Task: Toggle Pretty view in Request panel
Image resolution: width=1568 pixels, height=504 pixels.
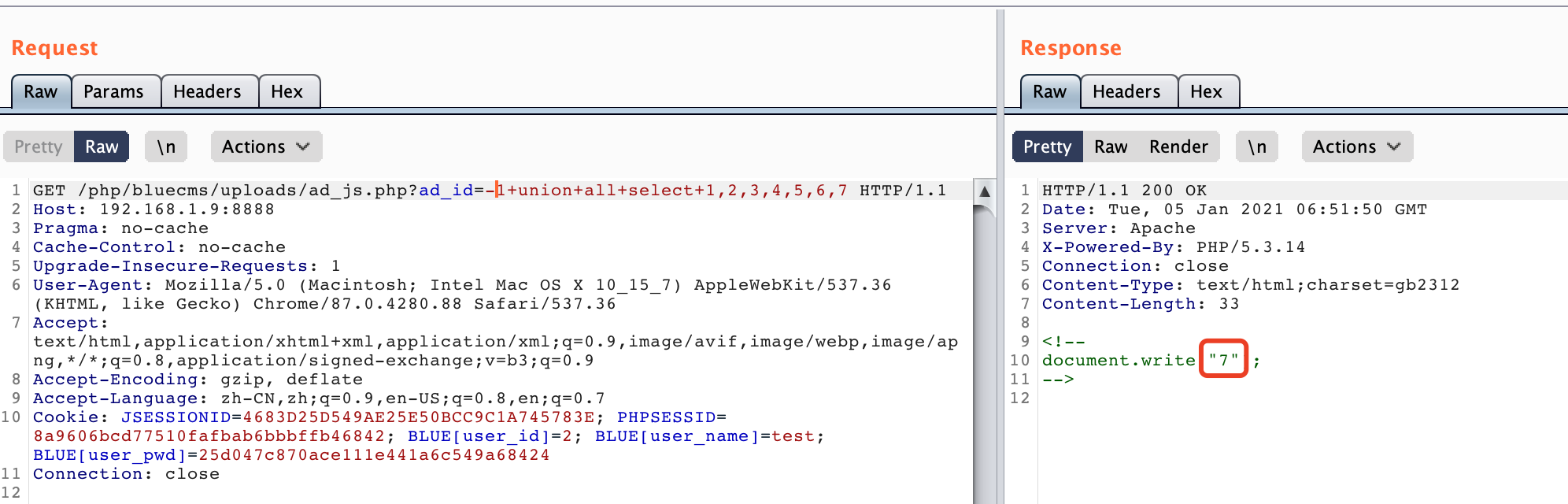Action: (x=39, y=147)
